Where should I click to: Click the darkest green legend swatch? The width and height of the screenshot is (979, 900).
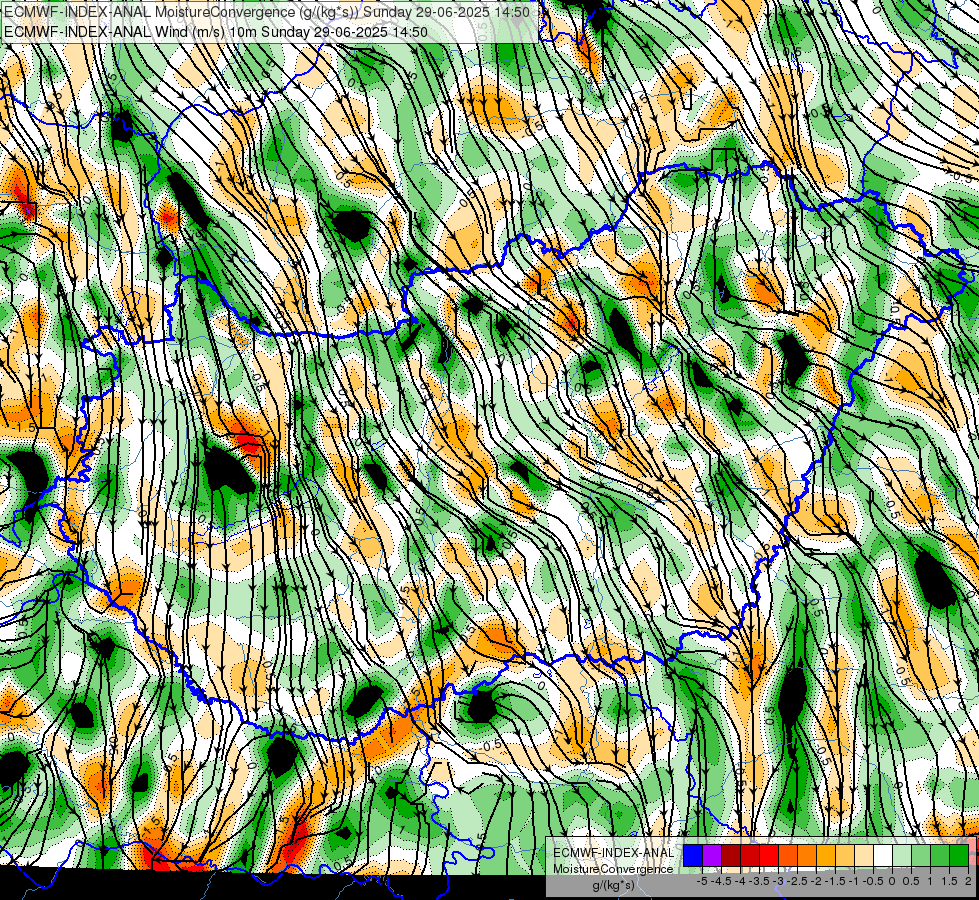[x=959, y=855]
